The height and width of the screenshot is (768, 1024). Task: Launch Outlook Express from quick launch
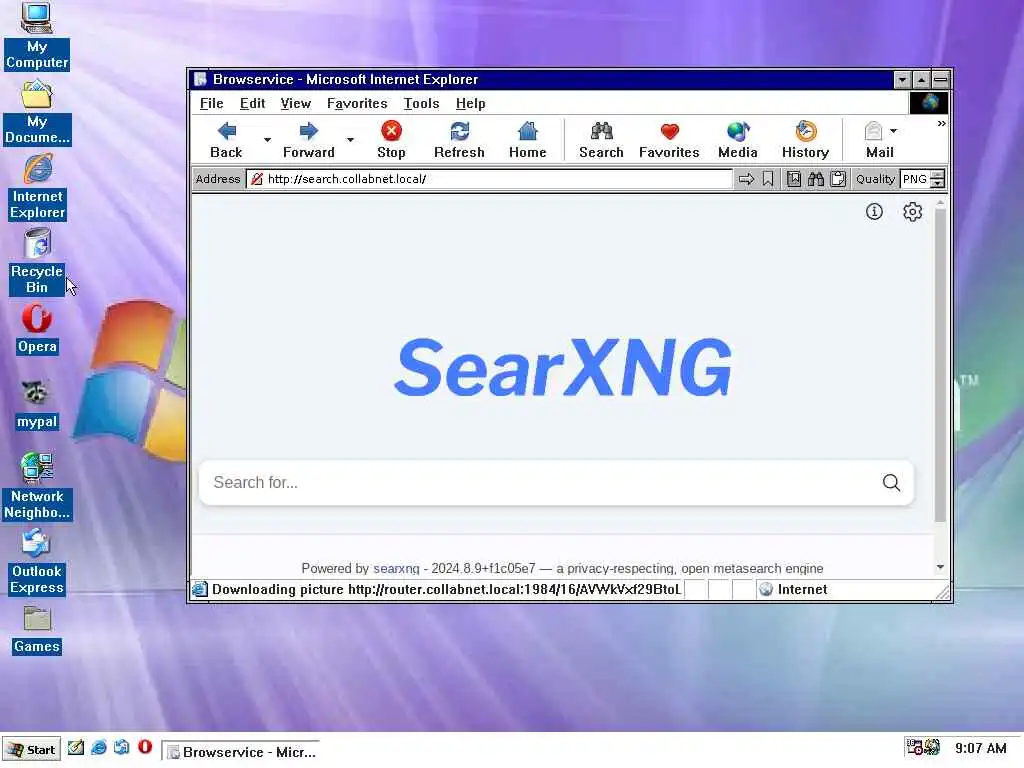click(x=121, y=748)
